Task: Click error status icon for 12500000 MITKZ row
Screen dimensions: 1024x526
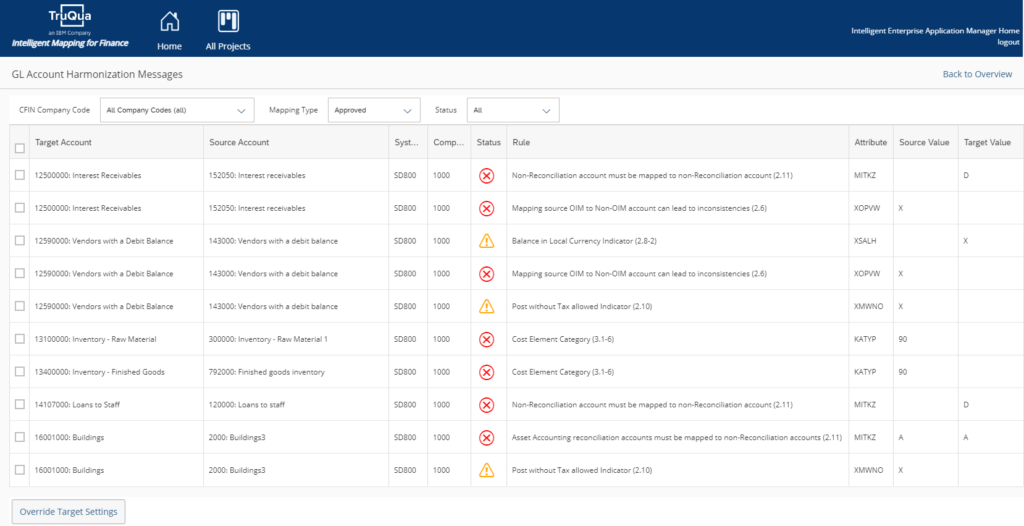Action: coord(487,175)
